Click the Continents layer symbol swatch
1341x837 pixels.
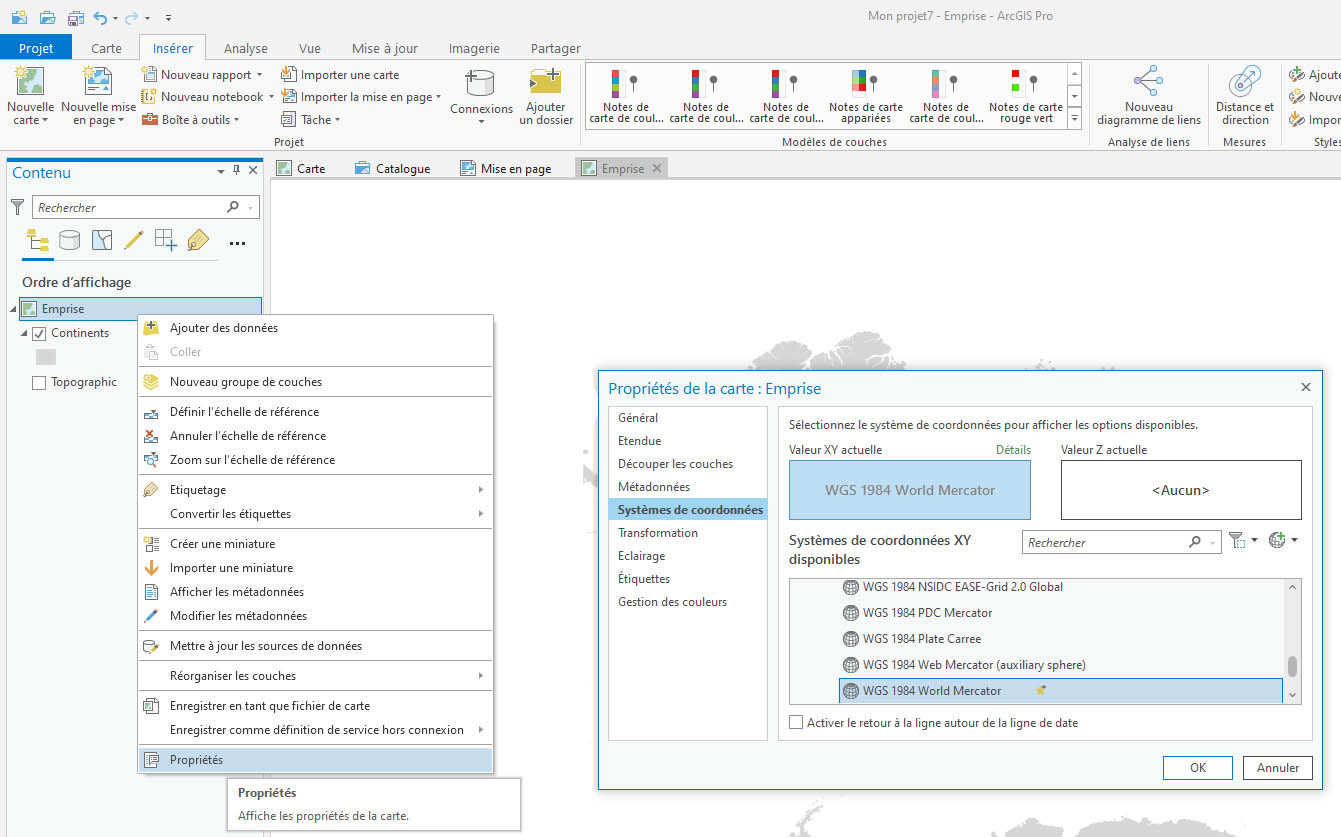[46, 357]
